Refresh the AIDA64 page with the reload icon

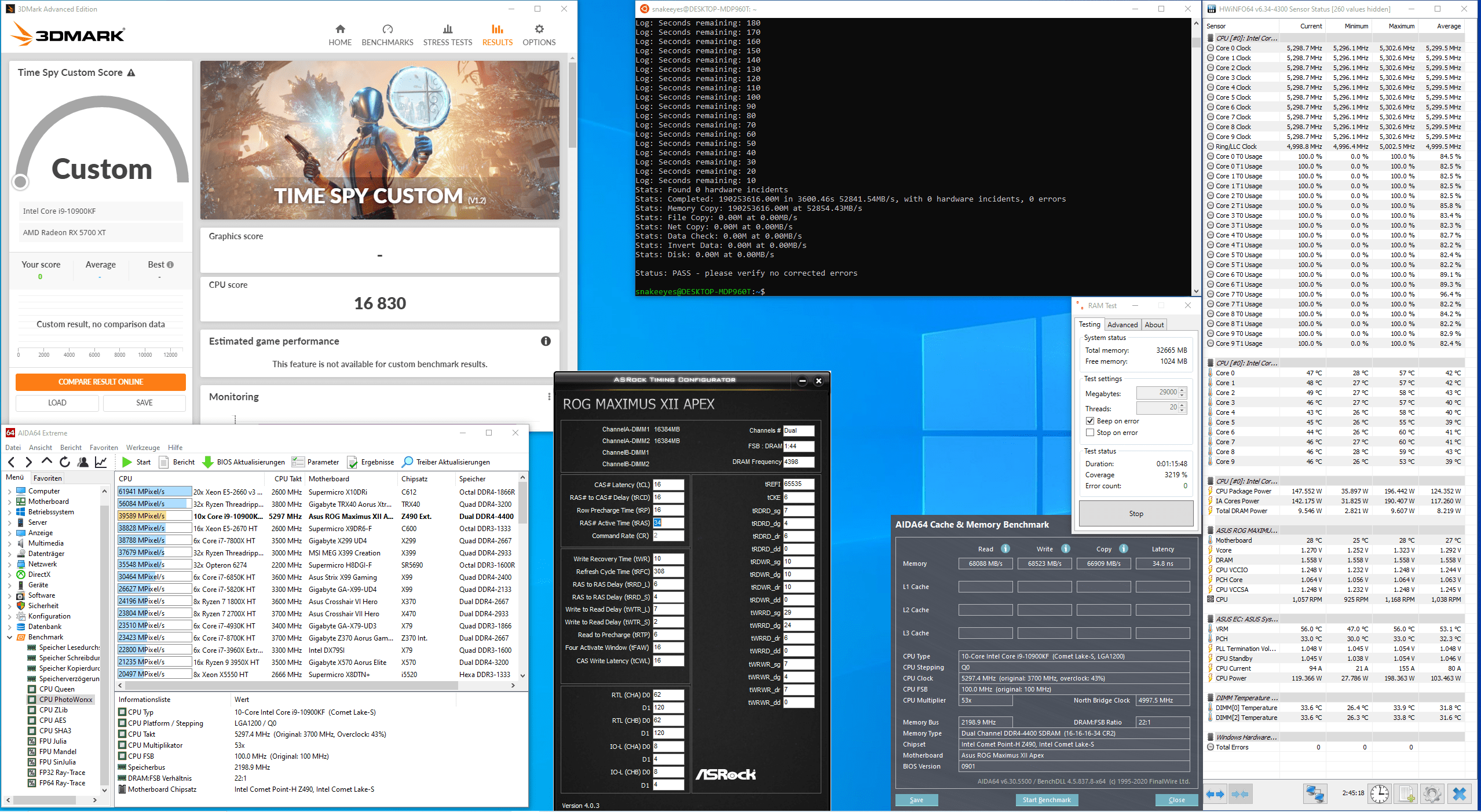[x=65, y=462]
